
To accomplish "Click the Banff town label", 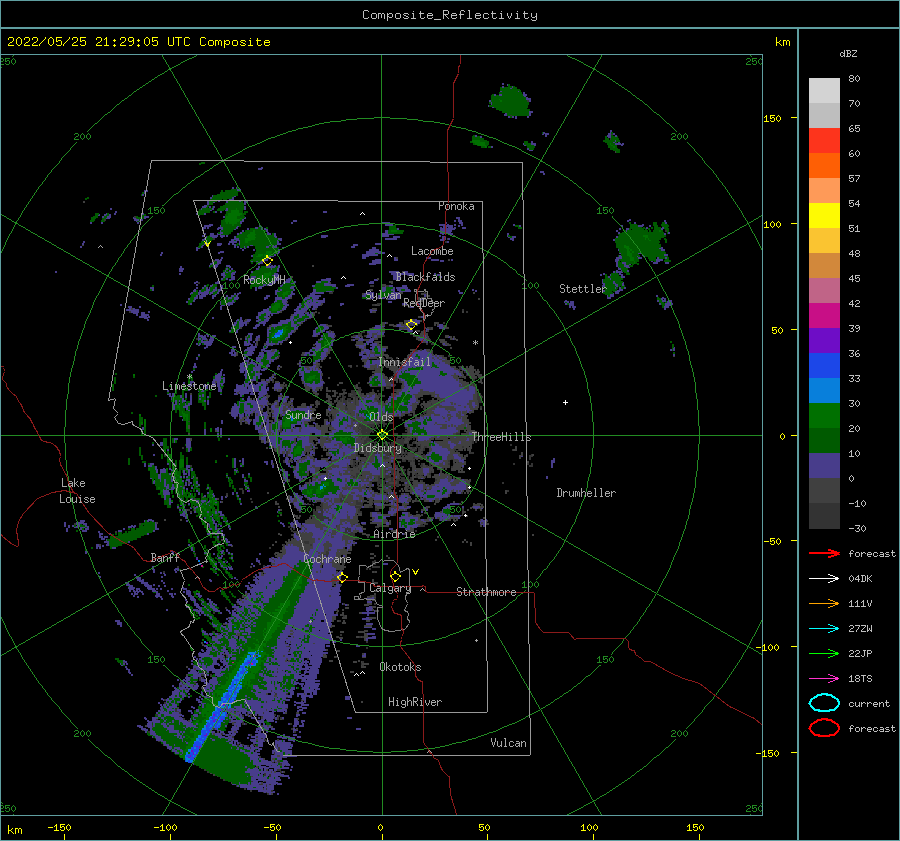I will 165,557.
